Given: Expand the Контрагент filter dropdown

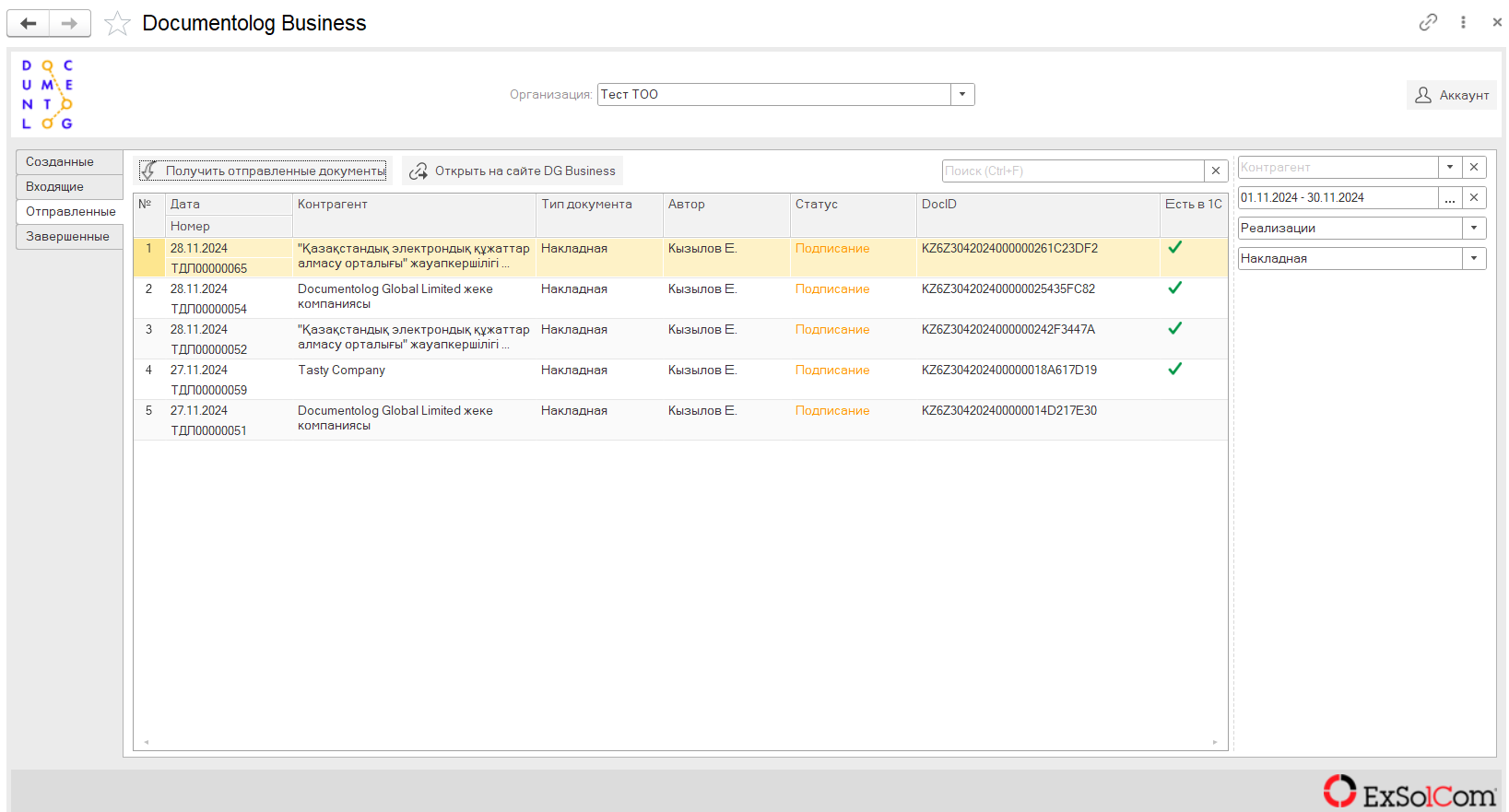Looking at the screenshot, I should point(1450,167).
